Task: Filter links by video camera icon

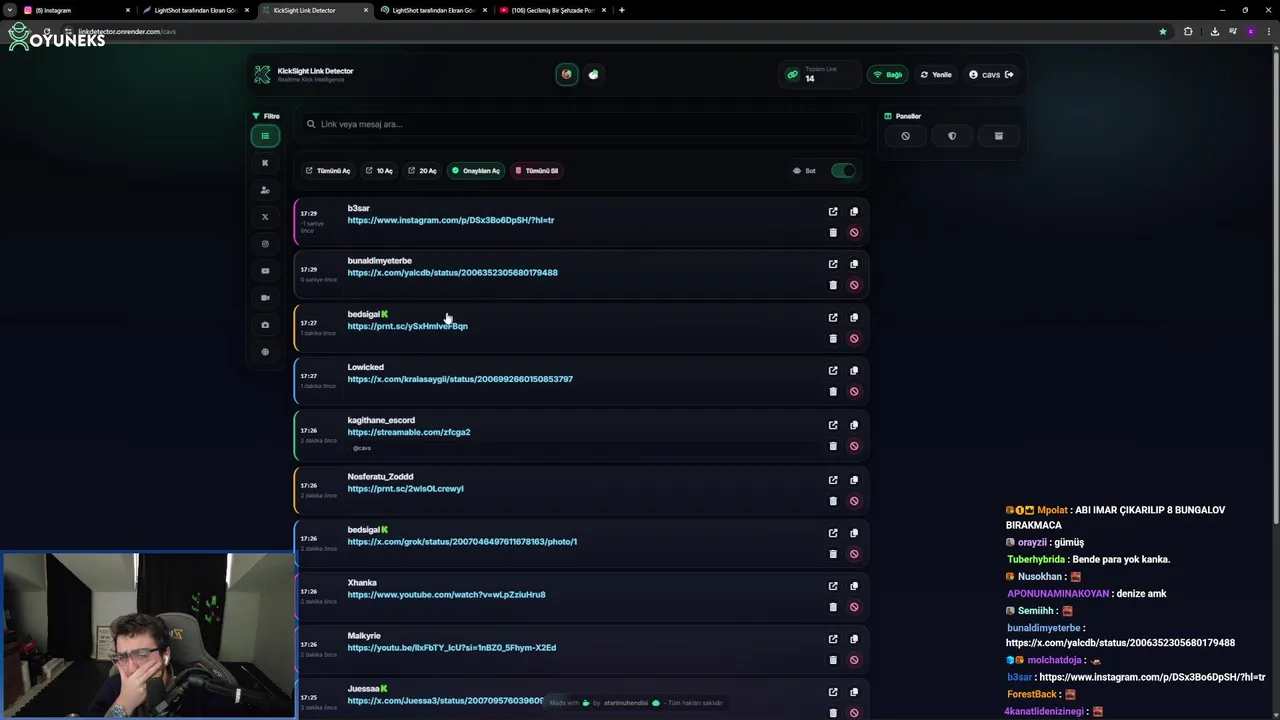Action: (x=265, y=298)
